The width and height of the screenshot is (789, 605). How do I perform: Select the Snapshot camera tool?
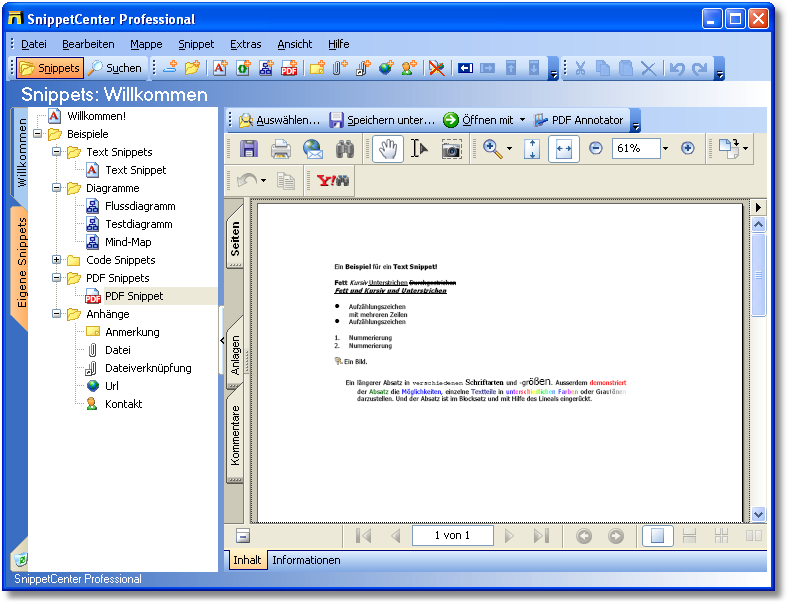coord(451,149)
